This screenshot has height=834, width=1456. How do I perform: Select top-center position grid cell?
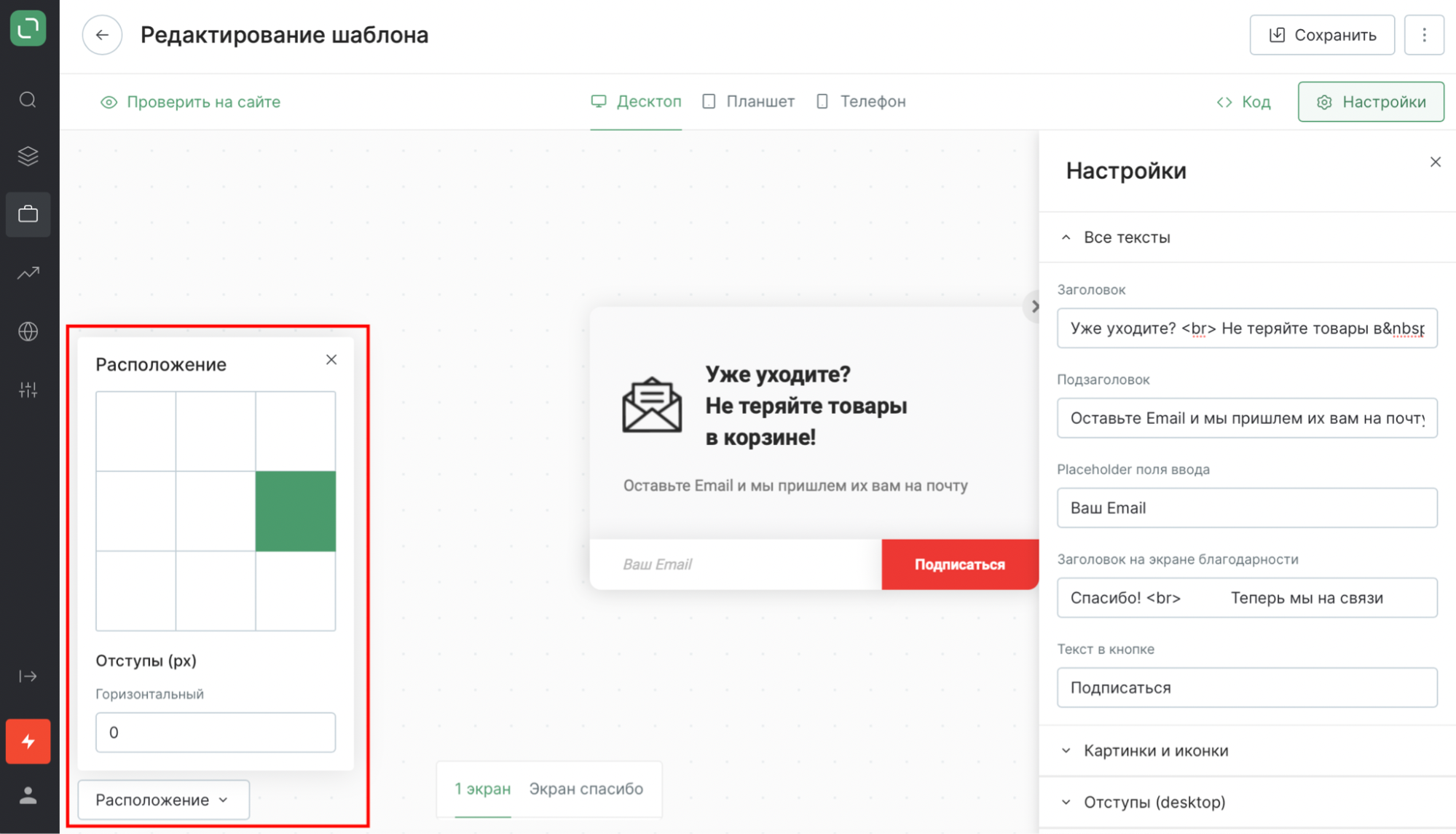[216, 431]
